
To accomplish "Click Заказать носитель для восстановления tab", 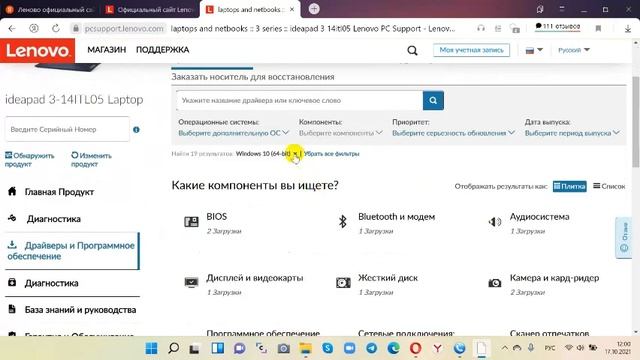I will pos(253,77).
